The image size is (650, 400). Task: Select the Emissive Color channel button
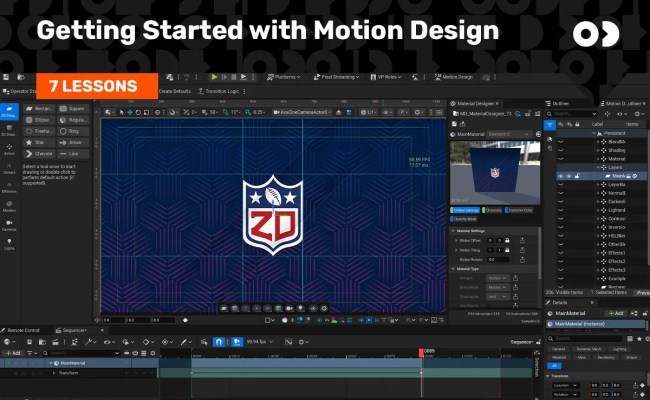coord(519,211)
